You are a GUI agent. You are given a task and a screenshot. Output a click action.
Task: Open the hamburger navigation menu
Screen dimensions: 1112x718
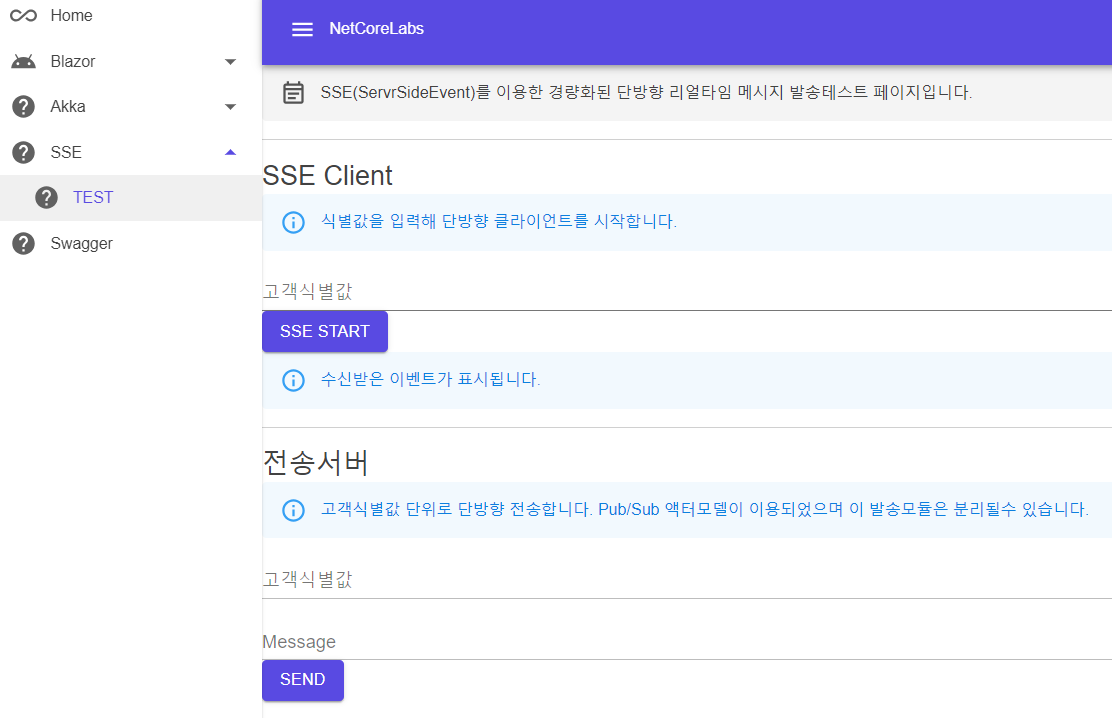coord(302,29)
